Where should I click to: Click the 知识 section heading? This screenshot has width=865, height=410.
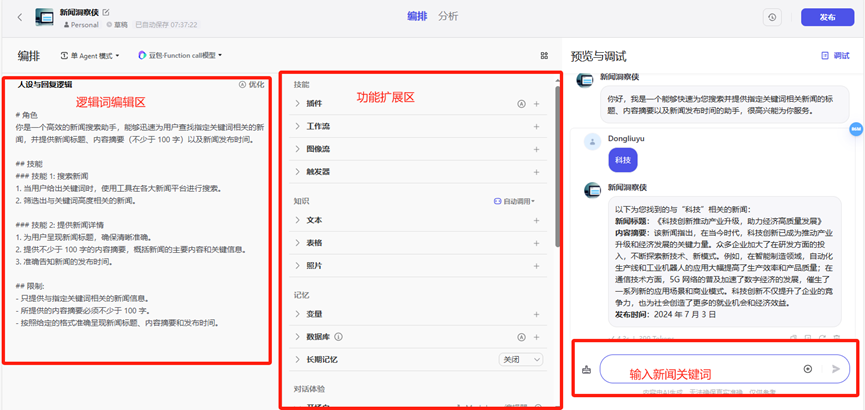pos(301,201)
